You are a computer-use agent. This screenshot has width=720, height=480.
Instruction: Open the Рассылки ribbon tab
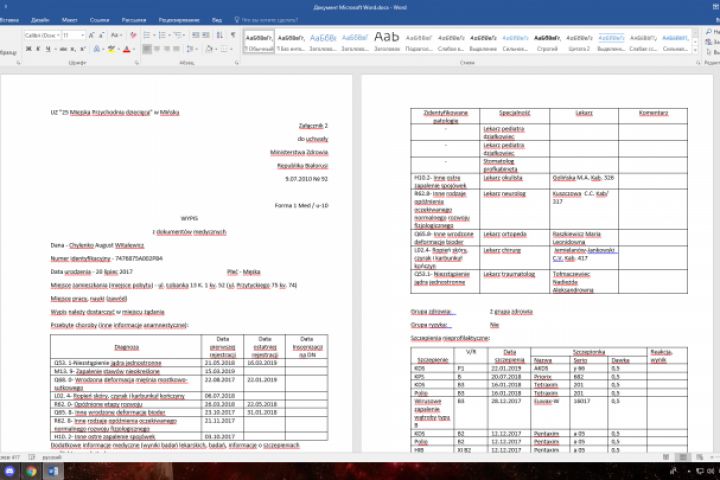(134, 20)
